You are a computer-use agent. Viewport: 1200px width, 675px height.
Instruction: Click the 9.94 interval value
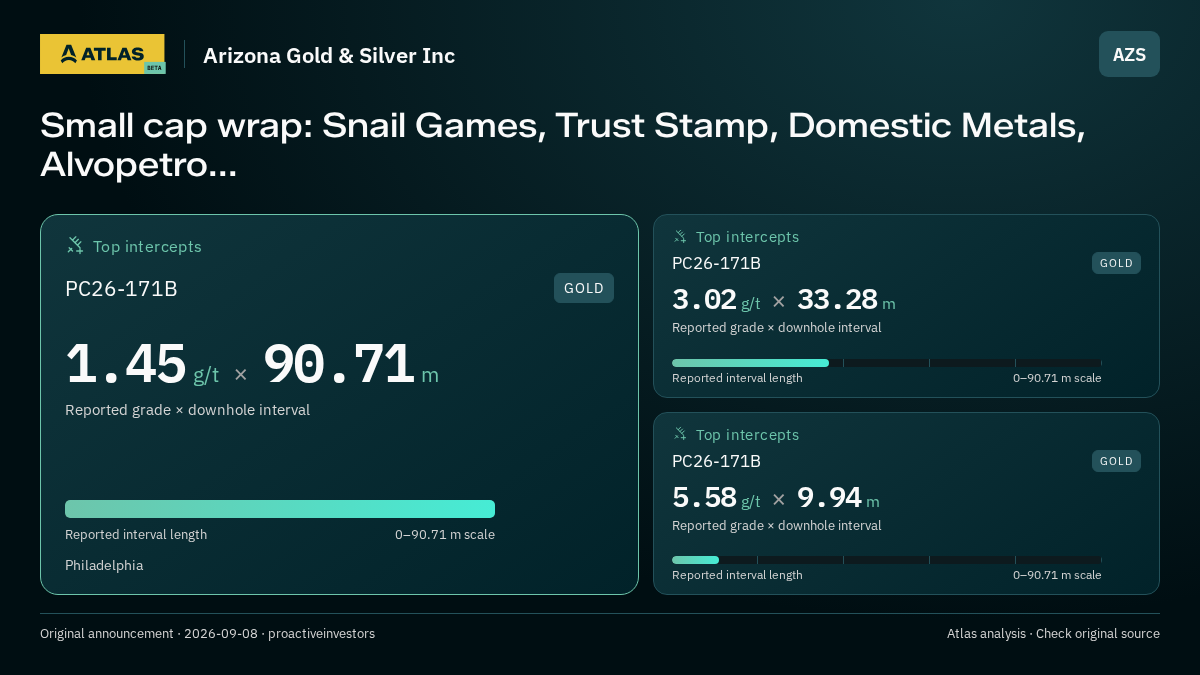(829, 497)
